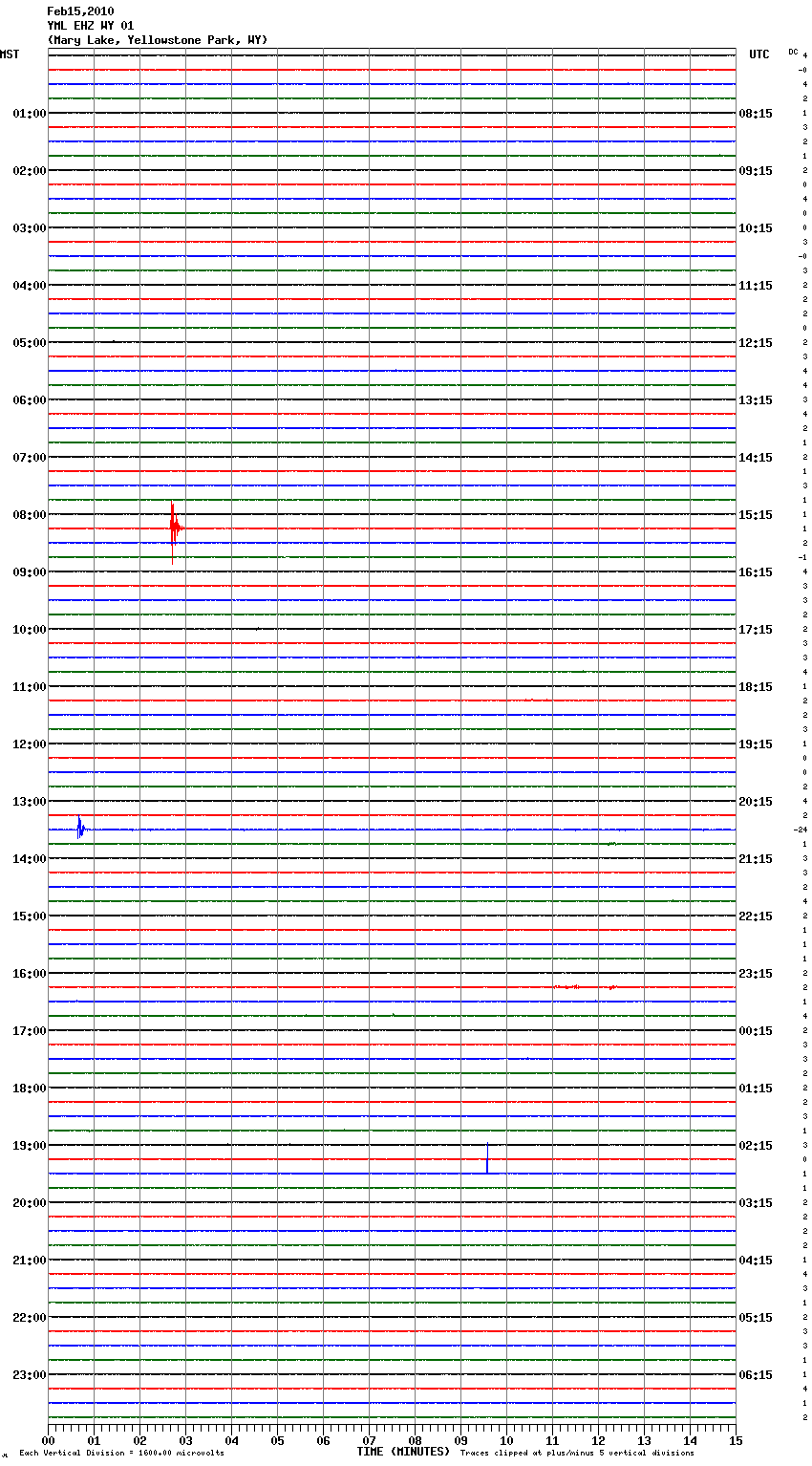Click the UTC column header
This screenshot has width=812, height=1466.
(x=759, y=54)
